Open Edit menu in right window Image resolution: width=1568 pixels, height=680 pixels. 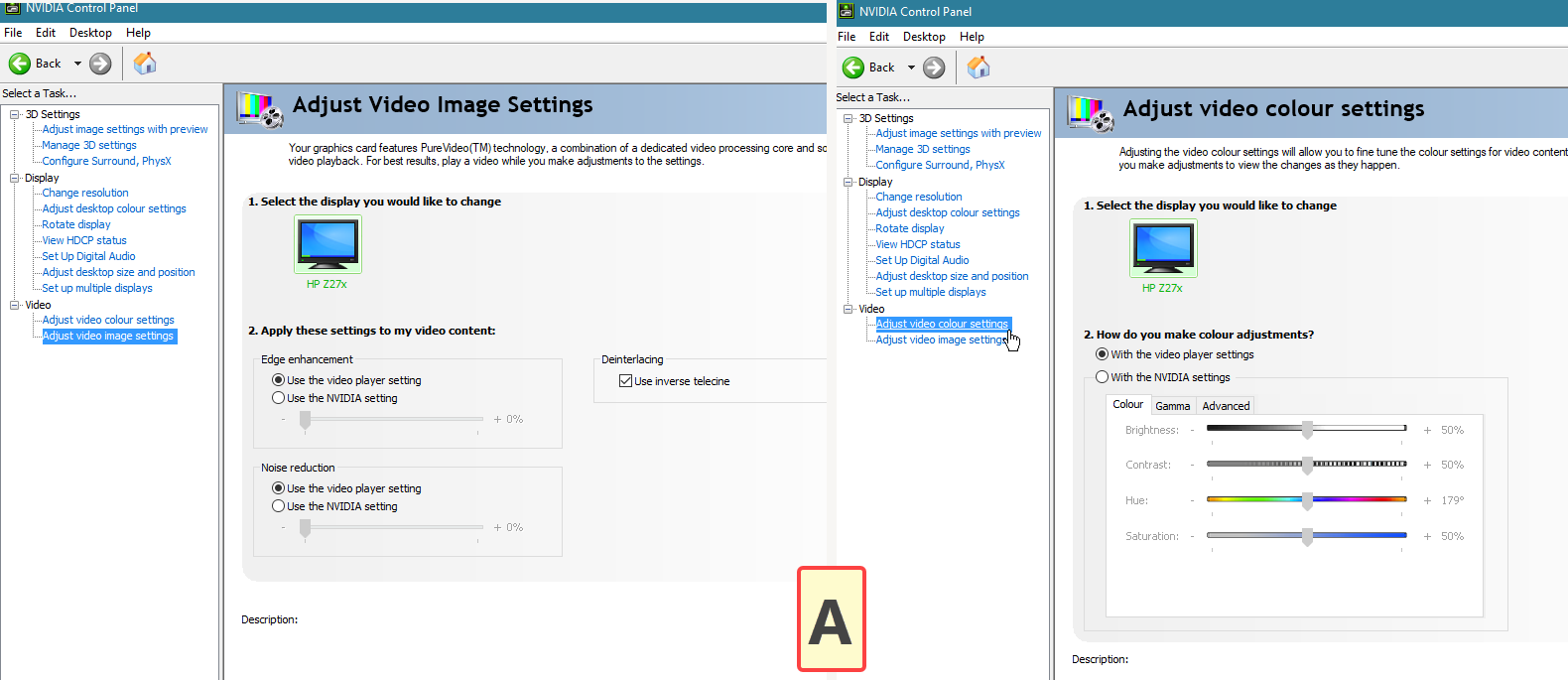coord(879,37)
